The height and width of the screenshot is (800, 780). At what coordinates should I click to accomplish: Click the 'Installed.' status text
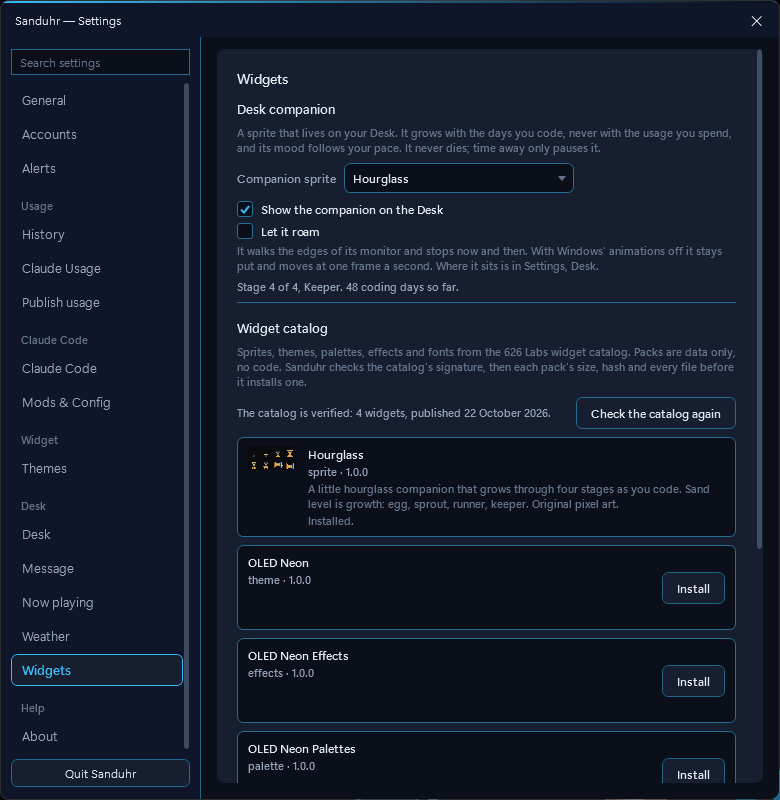[331, 521]
